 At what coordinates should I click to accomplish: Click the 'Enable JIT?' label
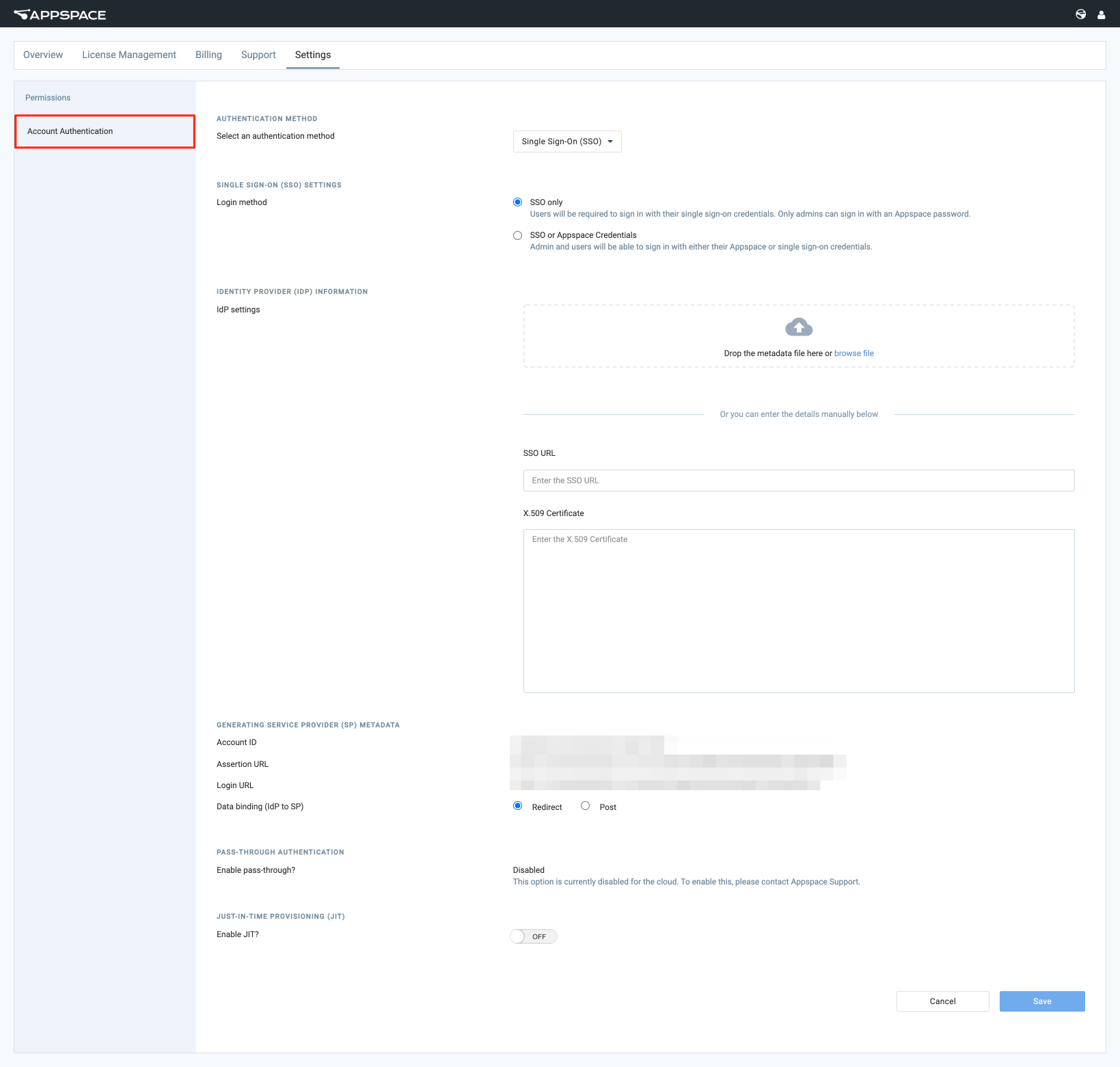238,934
